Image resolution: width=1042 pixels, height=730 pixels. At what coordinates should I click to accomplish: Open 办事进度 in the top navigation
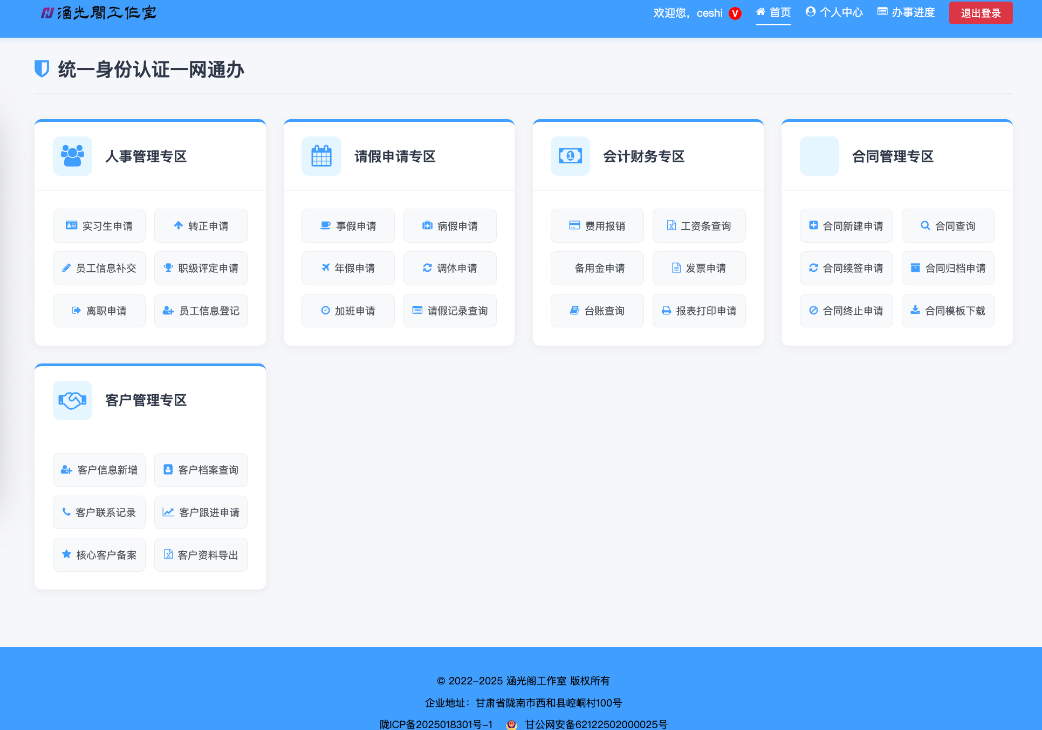[905, 13]
